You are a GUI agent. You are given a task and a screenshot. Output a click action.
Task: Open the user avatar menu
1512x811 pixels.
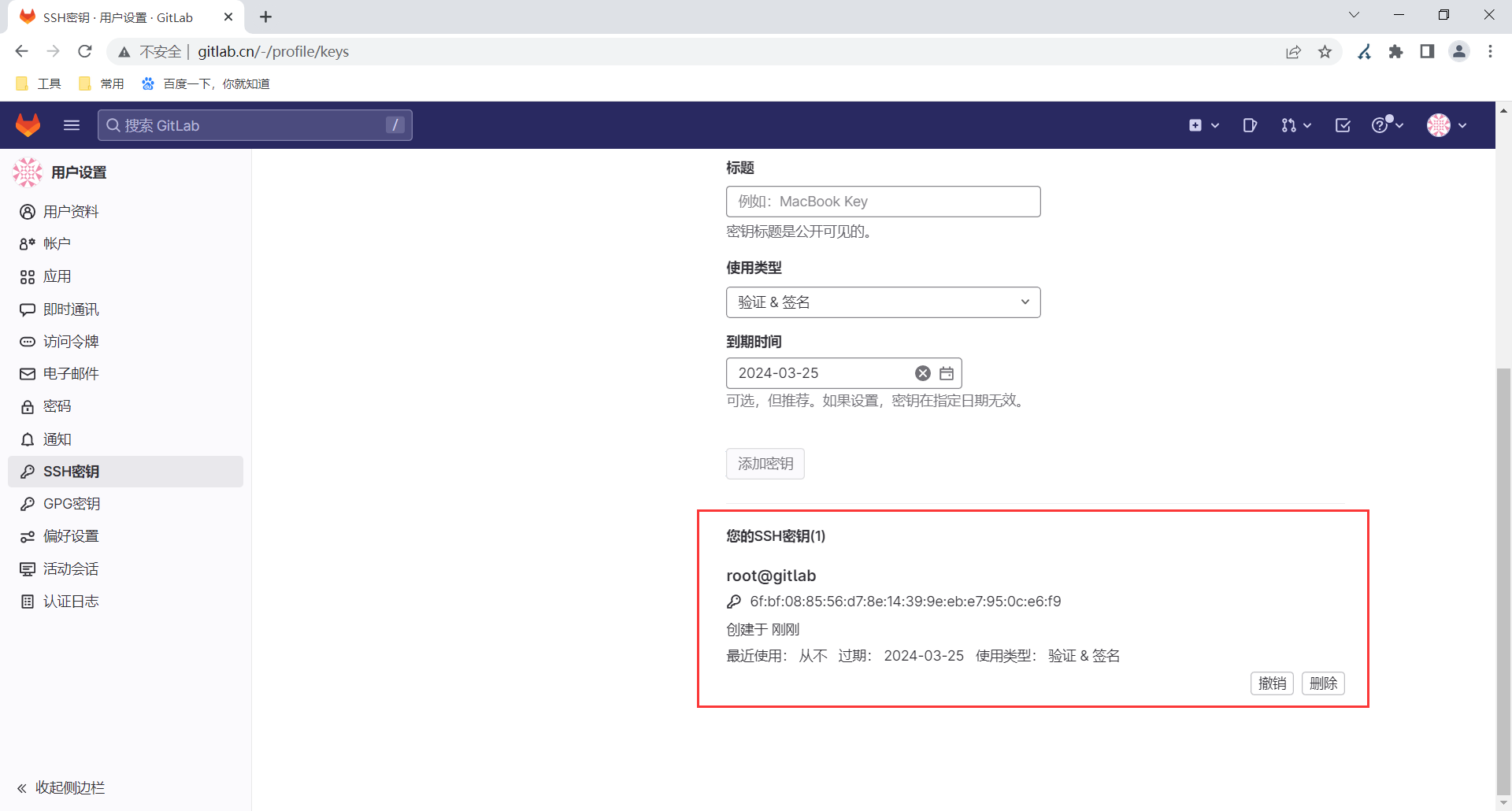point(1439,125)
